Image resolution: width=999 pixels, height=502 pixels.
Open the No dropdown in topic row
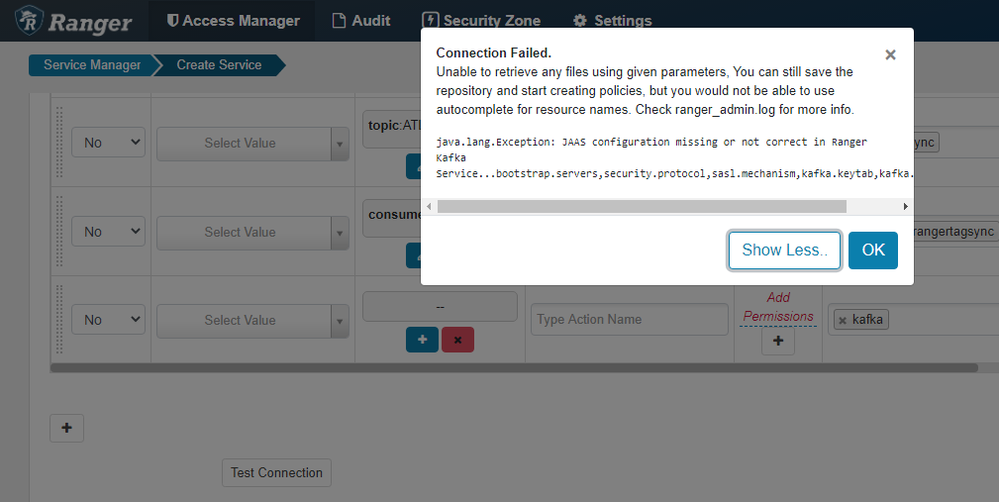pos(108,143)
